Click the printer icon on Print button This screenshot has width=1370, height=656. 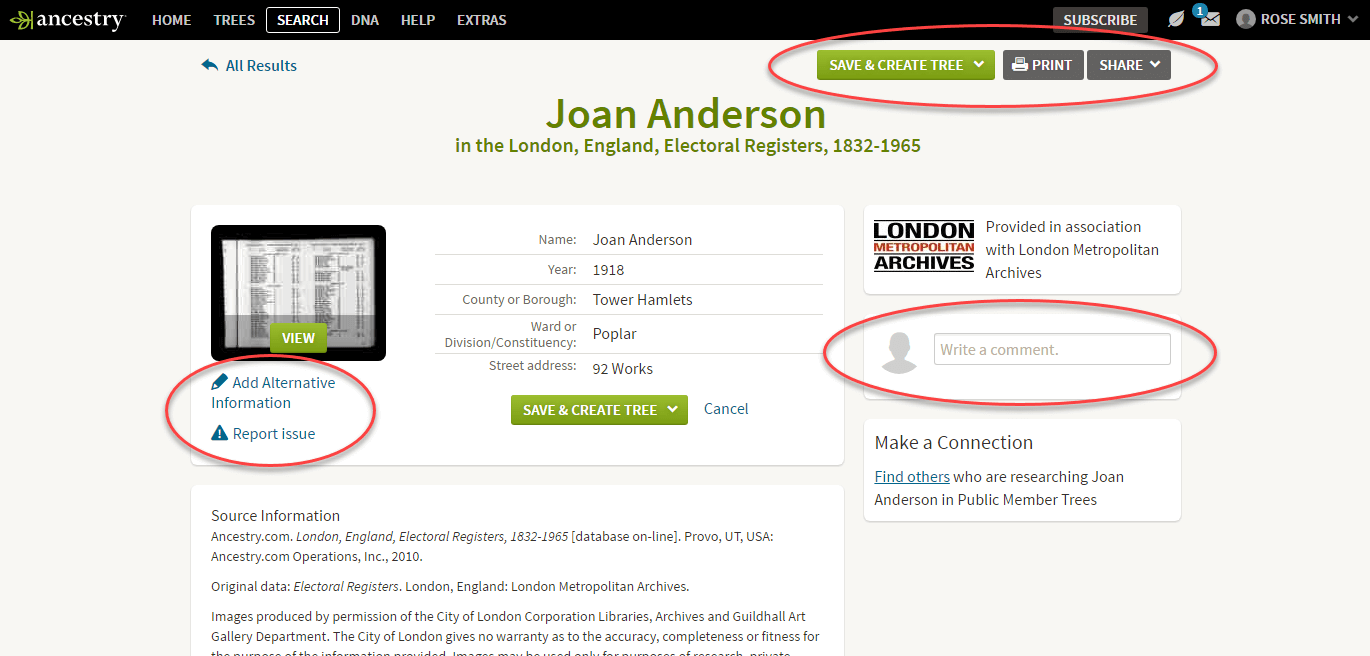point(1020,65)
